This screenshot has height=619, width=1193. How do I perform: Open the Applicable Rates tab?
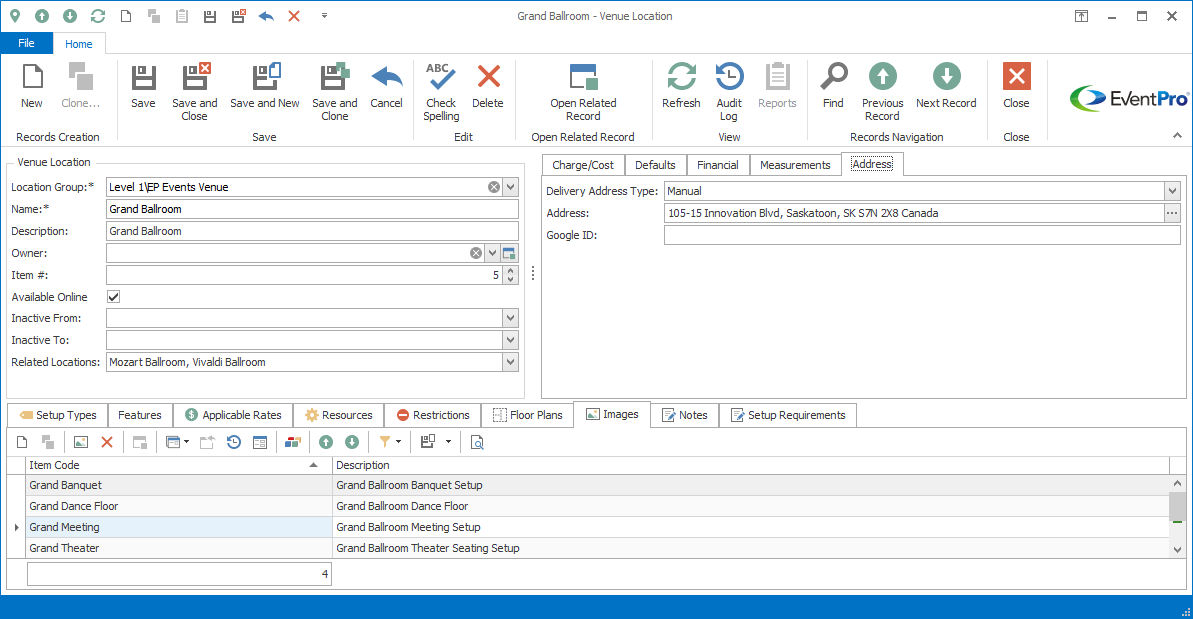(233, 415)
